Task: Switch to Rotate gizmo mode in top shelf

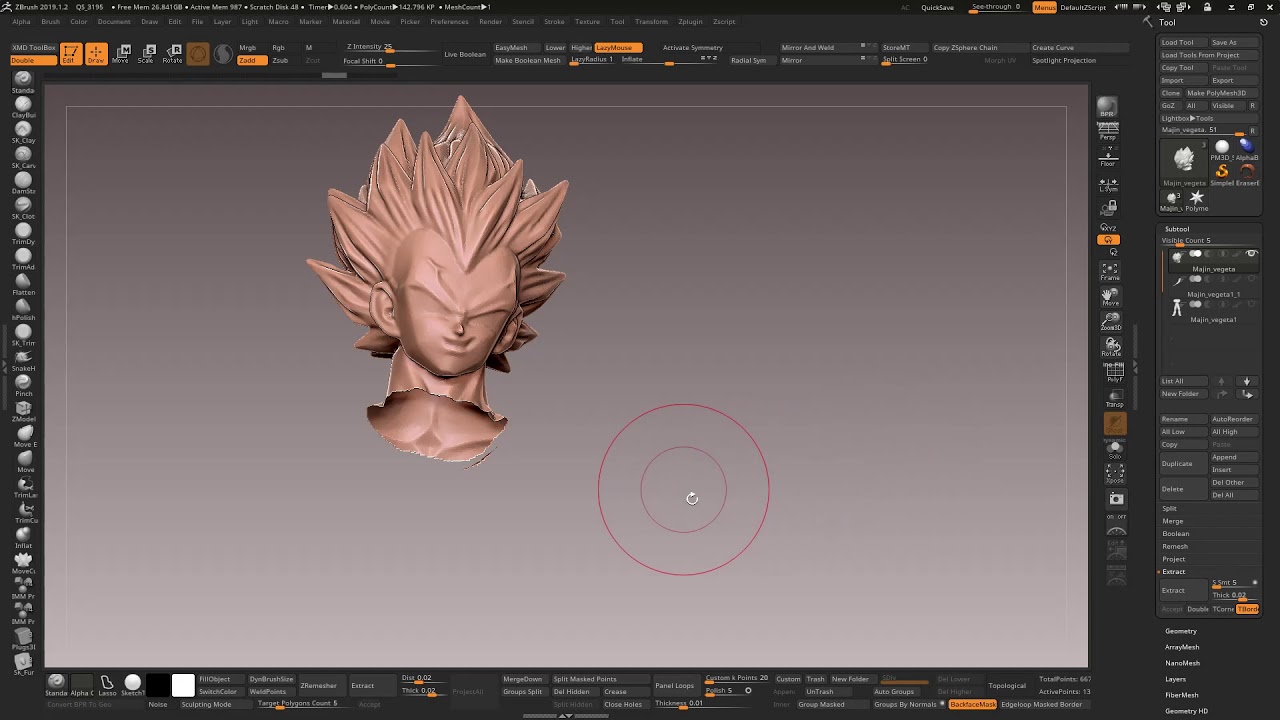Action: click(x=173, y=54)
